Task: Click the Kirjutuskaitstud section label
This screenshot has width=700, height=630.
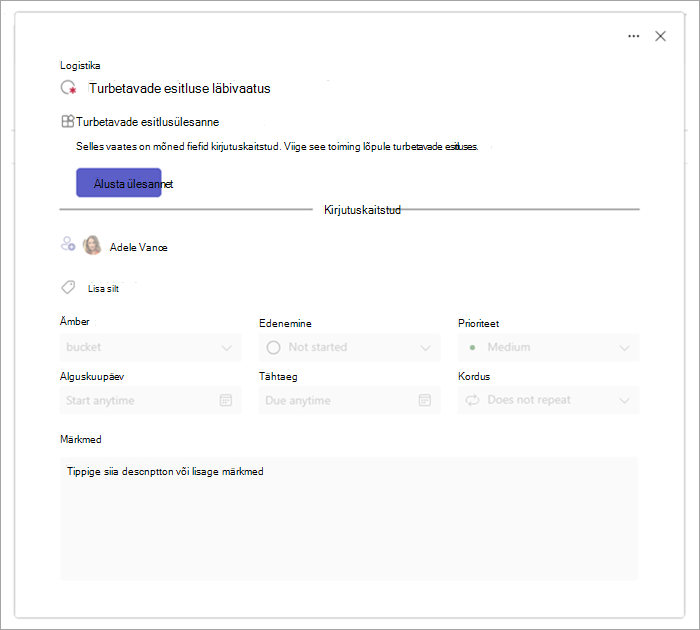Action: click(x=362, y=210)
